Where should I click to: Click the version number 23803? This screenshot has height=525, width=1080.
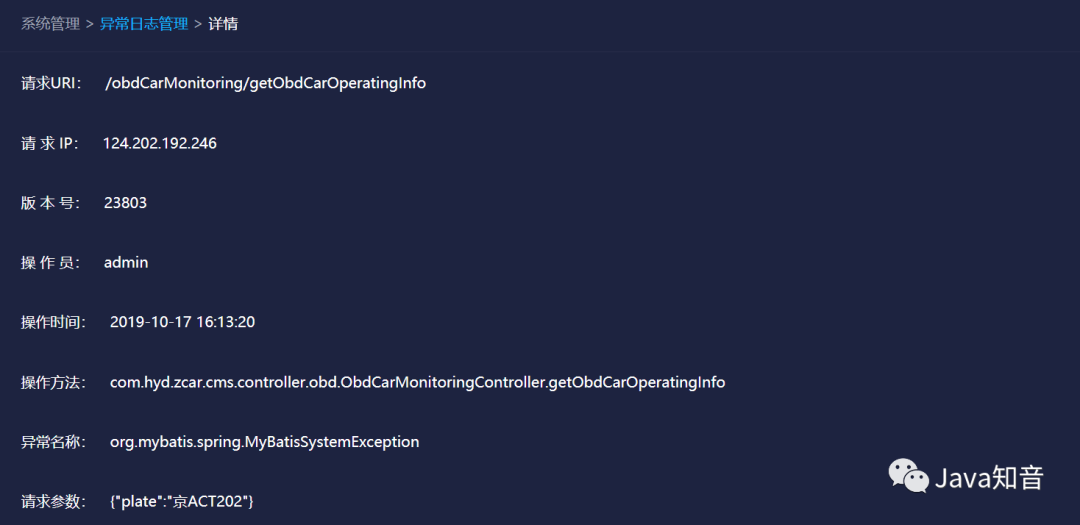click(x=125, y=203)
